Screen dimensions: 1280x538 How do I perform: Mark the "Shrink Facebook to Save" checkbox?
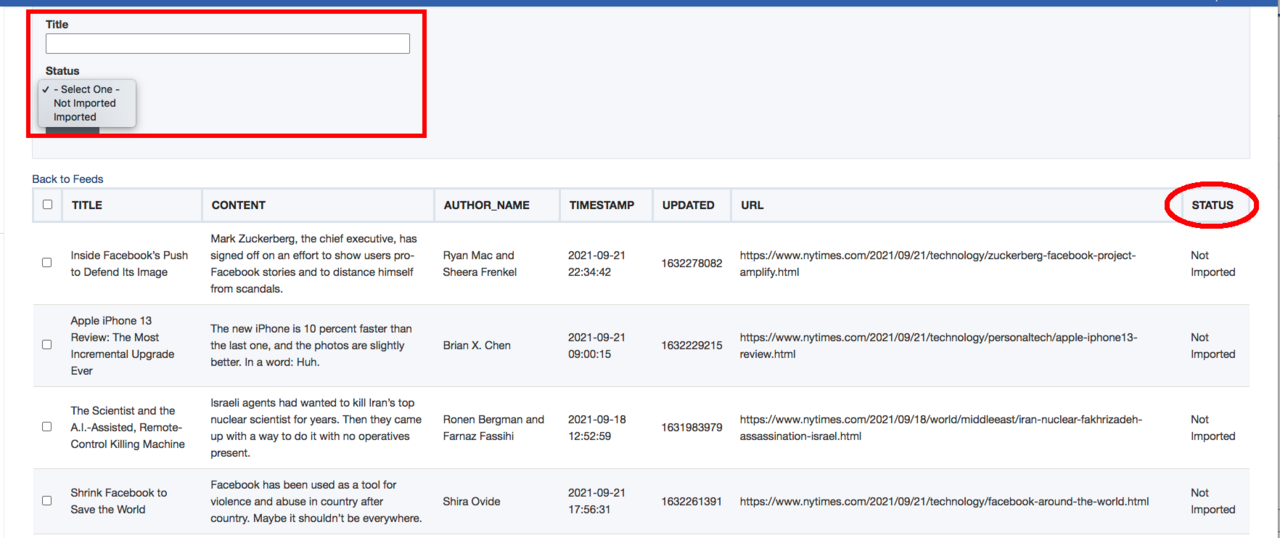click(x=47, y=501)
